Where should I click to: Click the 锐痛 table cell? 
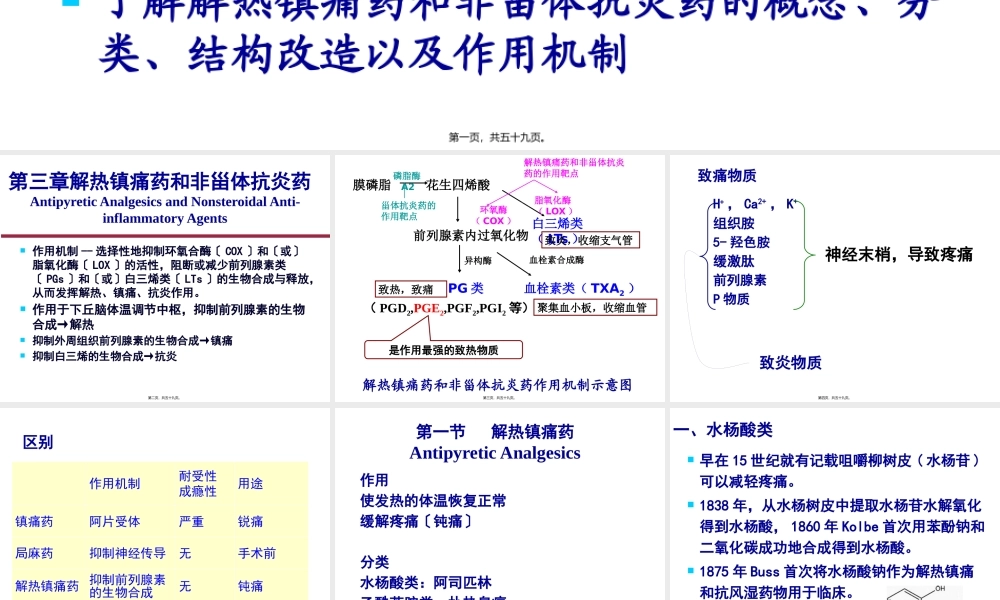pyautogui.click(x=251, y=522)
